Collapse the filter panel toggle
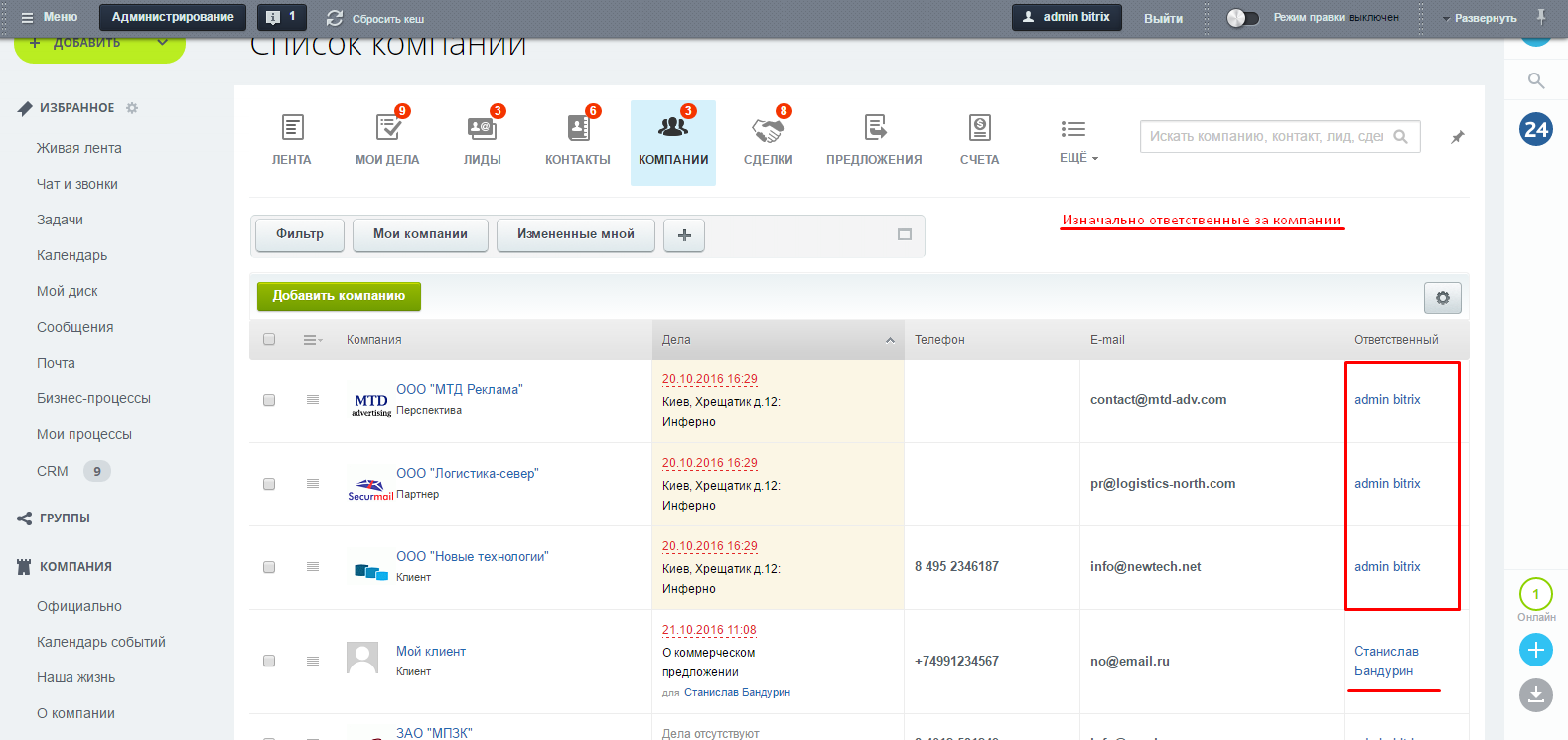Viewport: 1568px width, 740px height. pyautogui.click(x=905, y=234)
